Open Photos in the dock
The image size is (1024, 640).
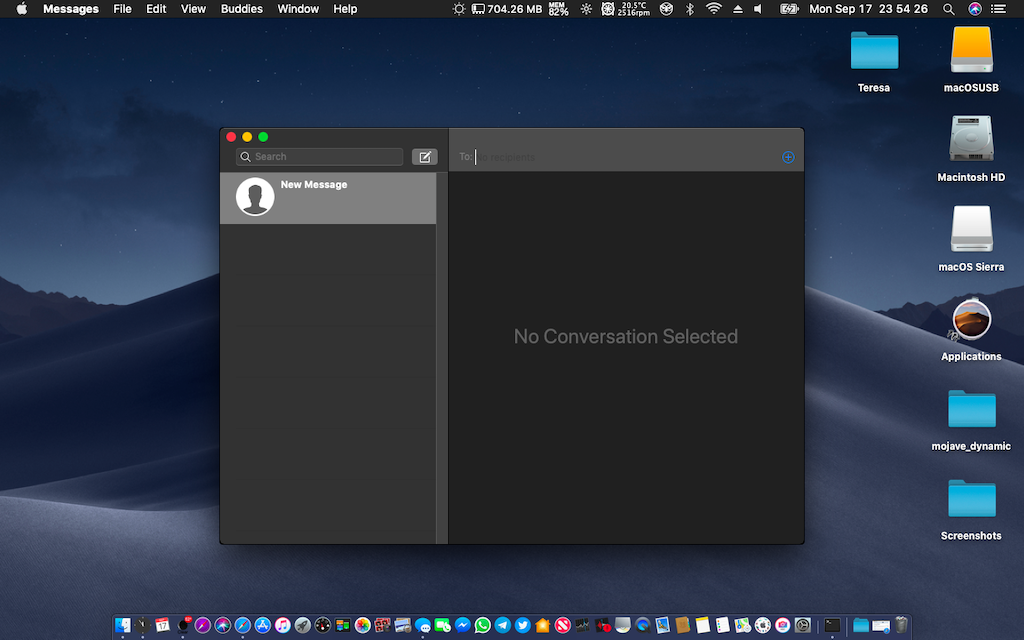362,625
